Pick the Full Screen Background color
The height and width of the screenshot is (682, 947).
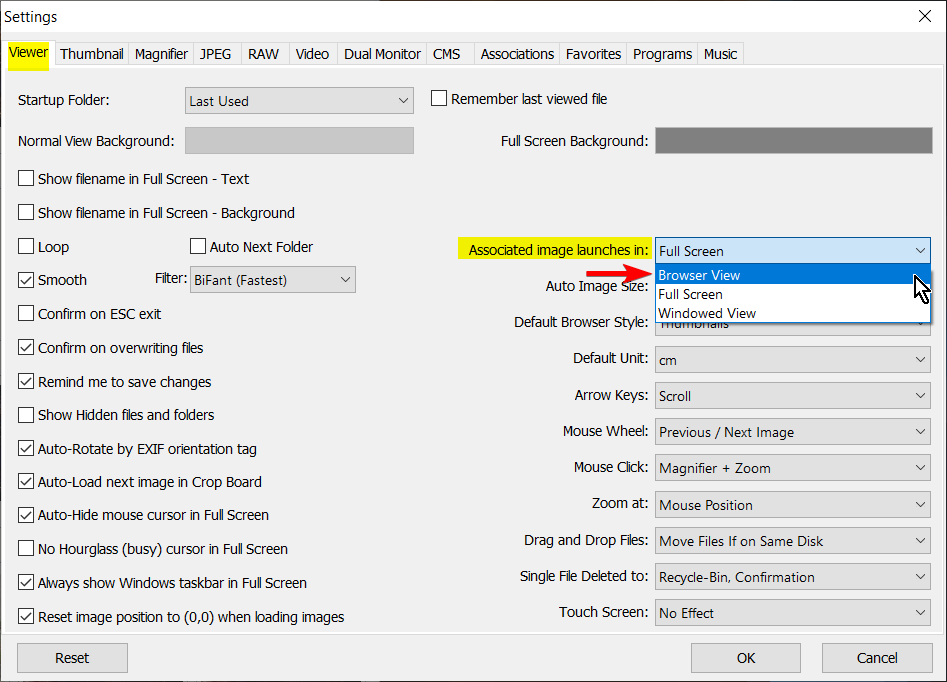click(794, 140)
